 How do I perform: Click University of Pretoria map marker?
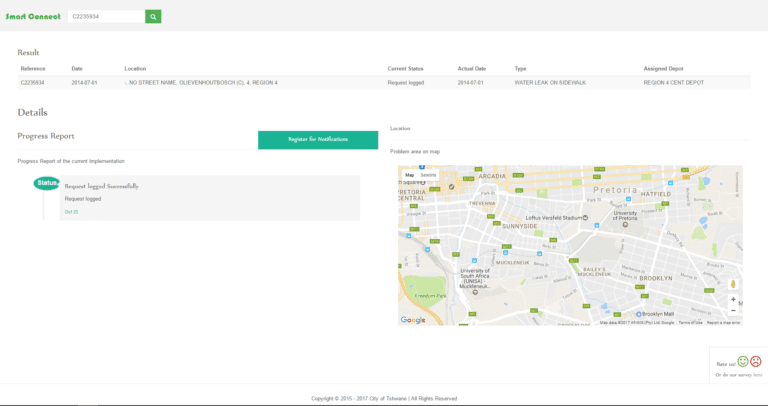[x=625, y=224]
